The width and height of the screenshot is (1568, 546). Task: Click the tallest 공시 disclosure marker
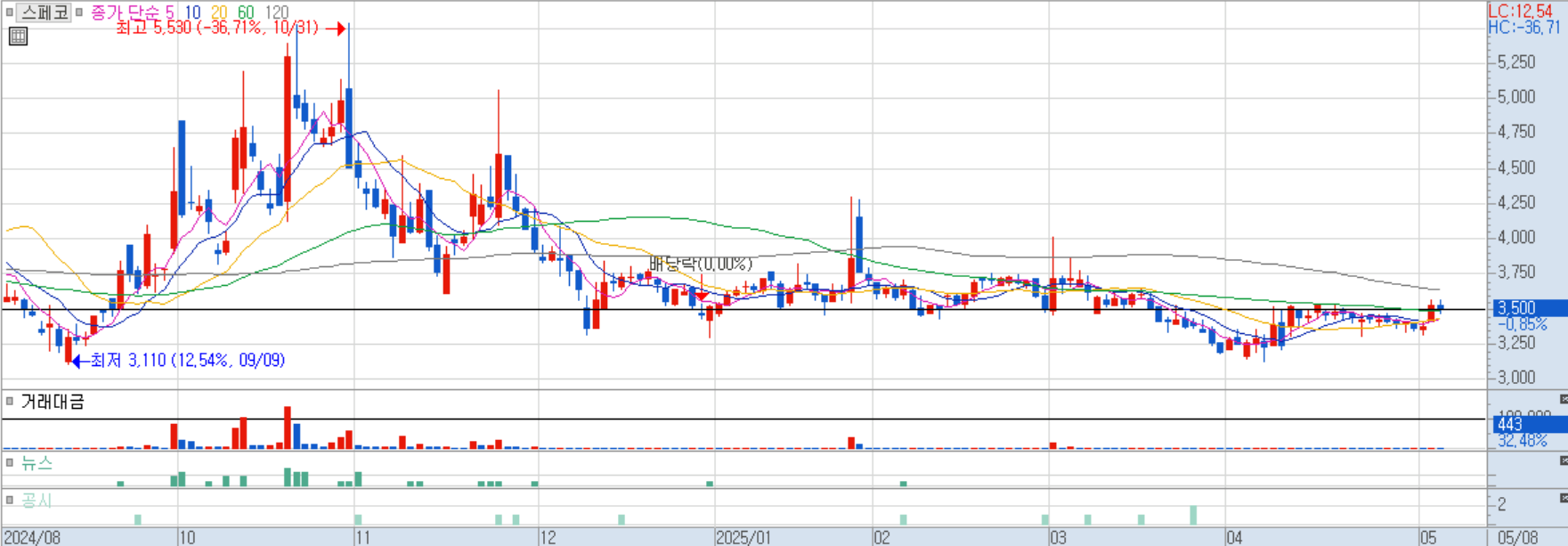click(1193, 515)
